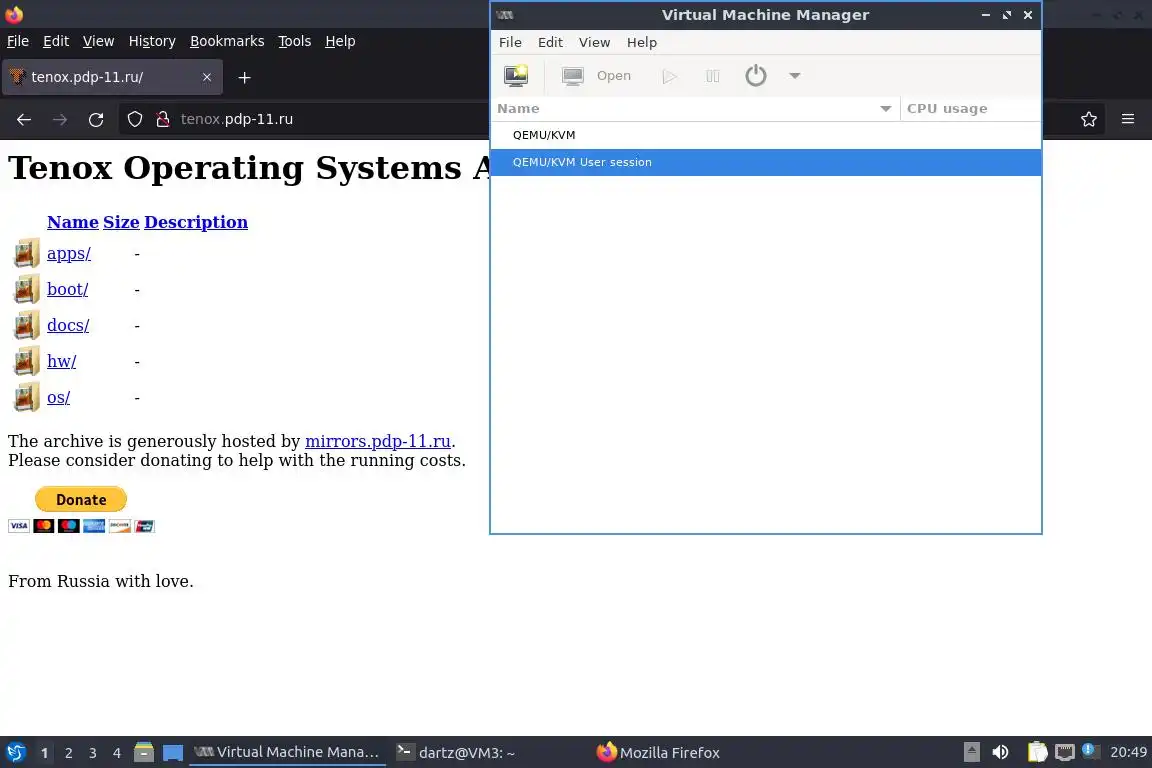The image size is (1152, 768).
Task: Switch to workspace 4
Action: pyautogui.click(x=117, y=753)
